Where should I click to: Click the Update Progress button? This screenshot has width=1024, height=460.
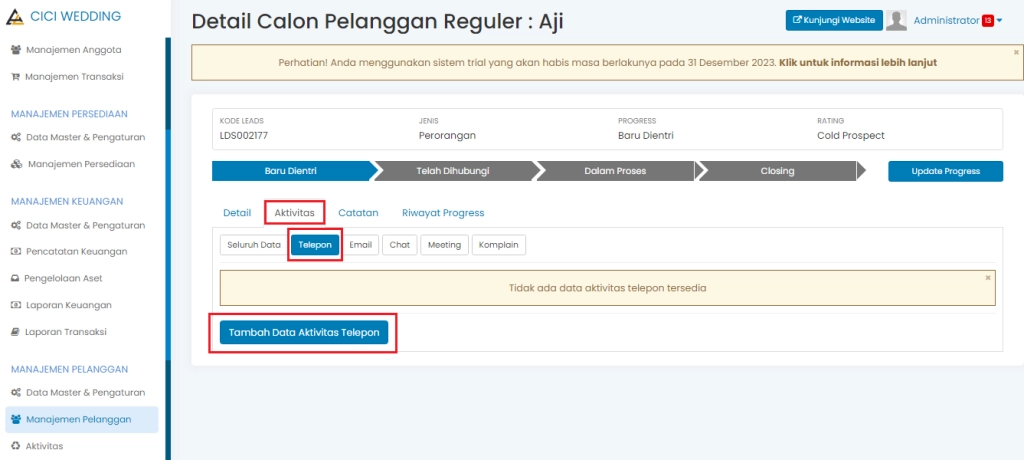945,171
